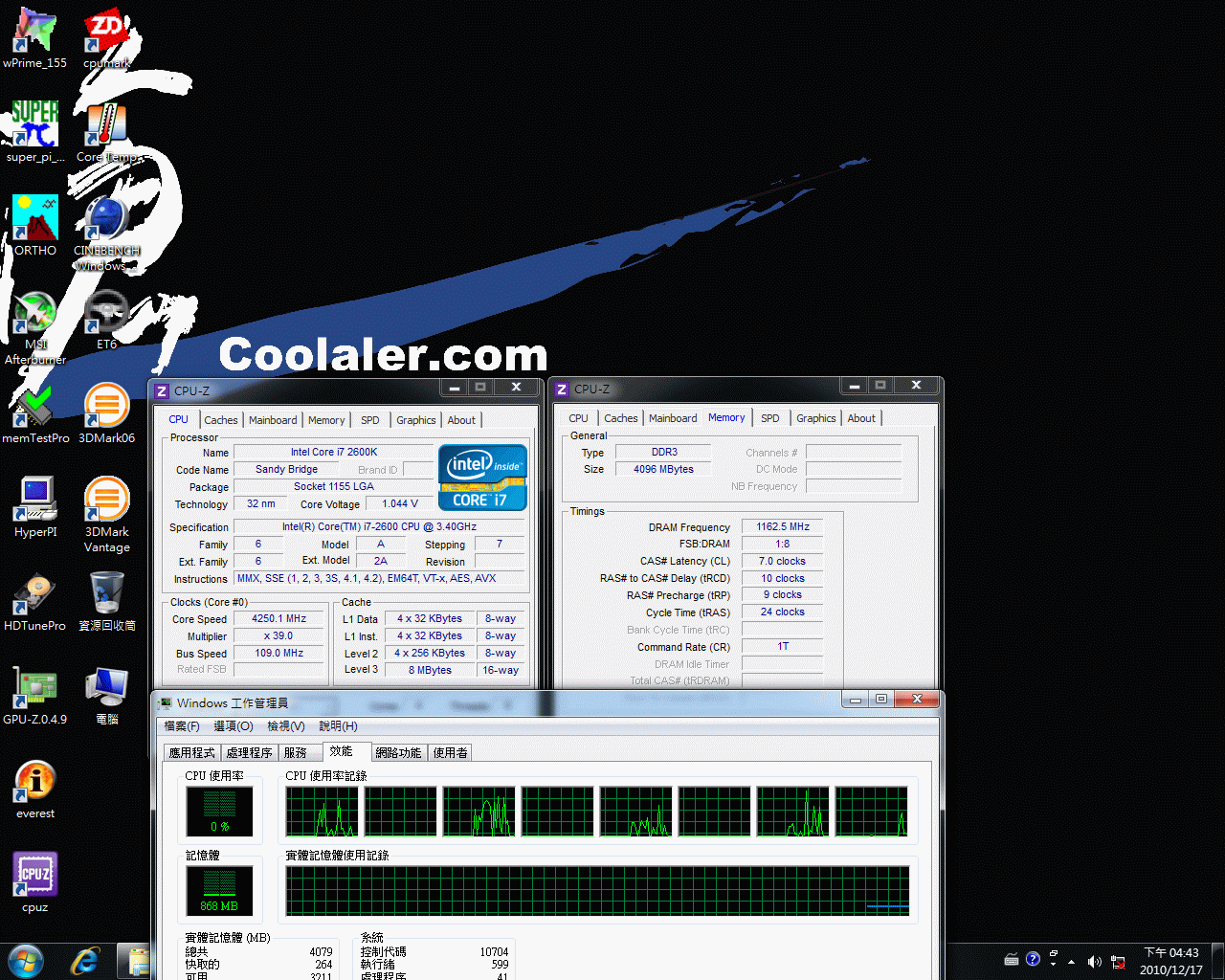Open the 檢視(V) menu in Task Manager

point(286,726)
